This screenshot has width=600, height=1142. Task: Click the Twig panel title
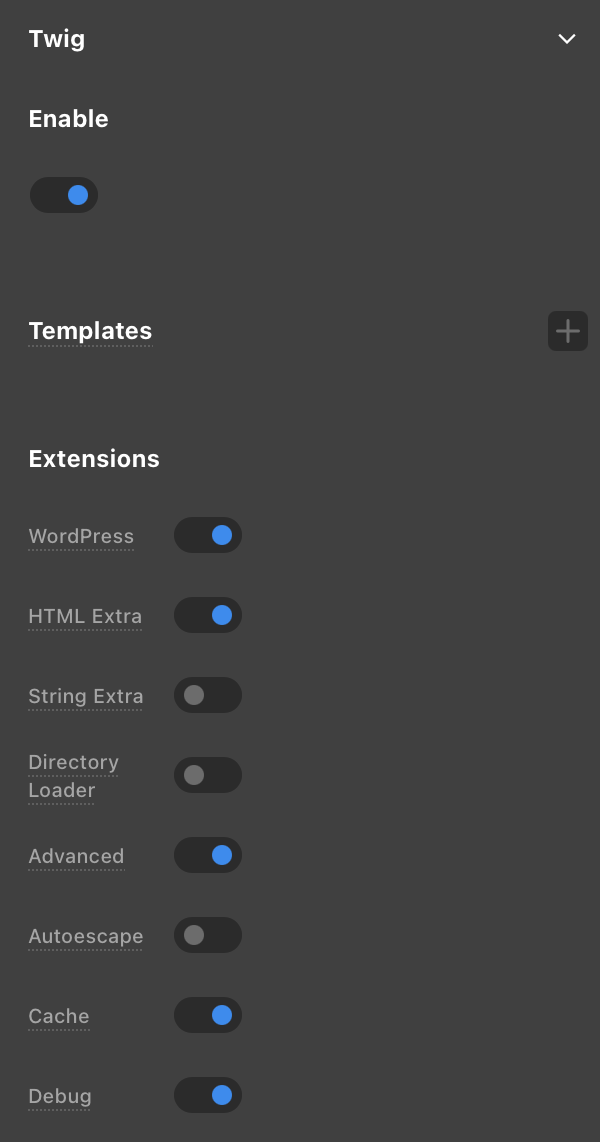click(x=57, y=39)
